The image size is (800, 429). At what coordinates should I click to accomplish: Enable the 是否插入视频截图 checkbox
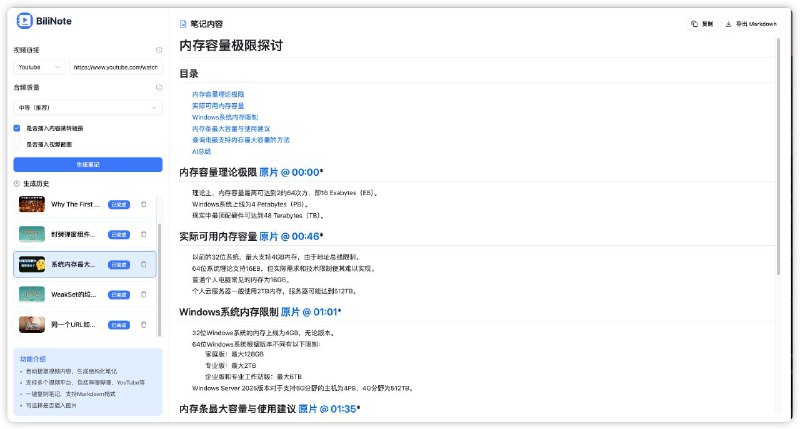[x=17, y=144]
